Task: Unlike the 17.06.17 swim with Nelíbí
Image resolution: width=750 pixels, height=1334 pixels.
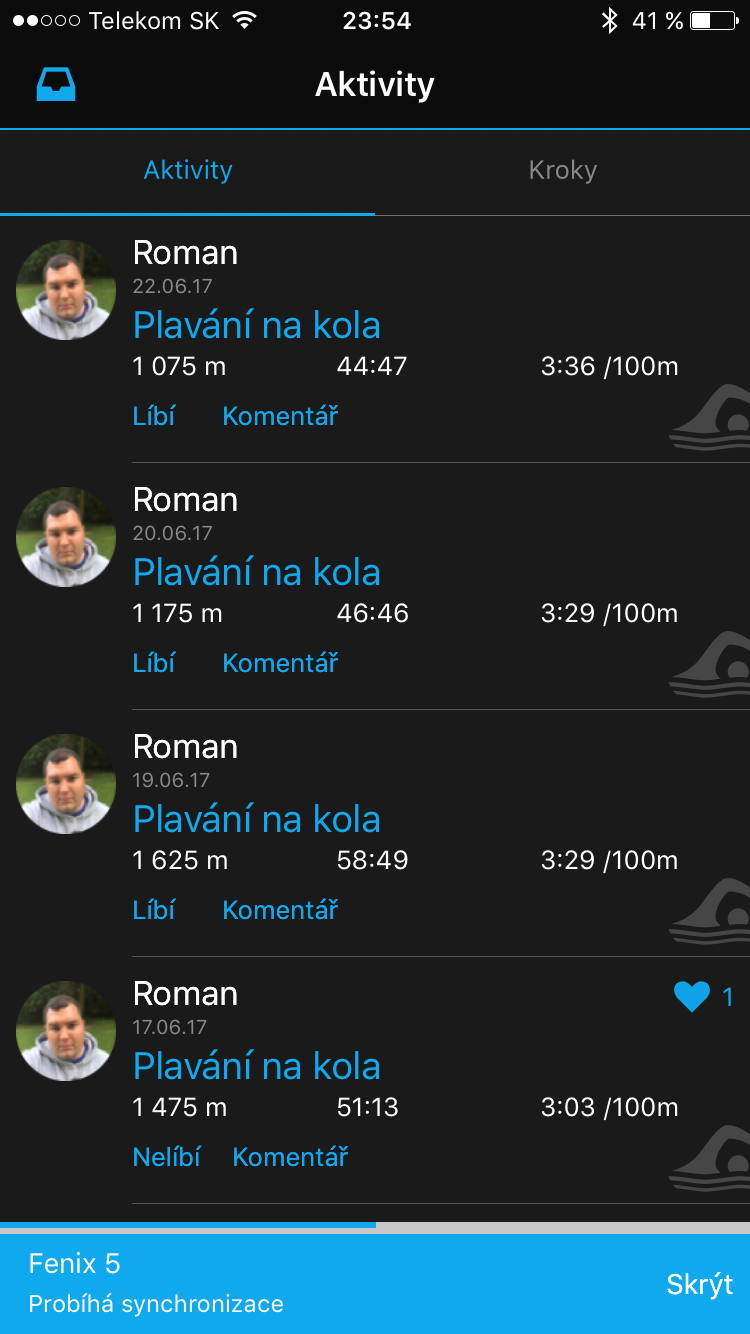Action: (x=166, y=1157)
